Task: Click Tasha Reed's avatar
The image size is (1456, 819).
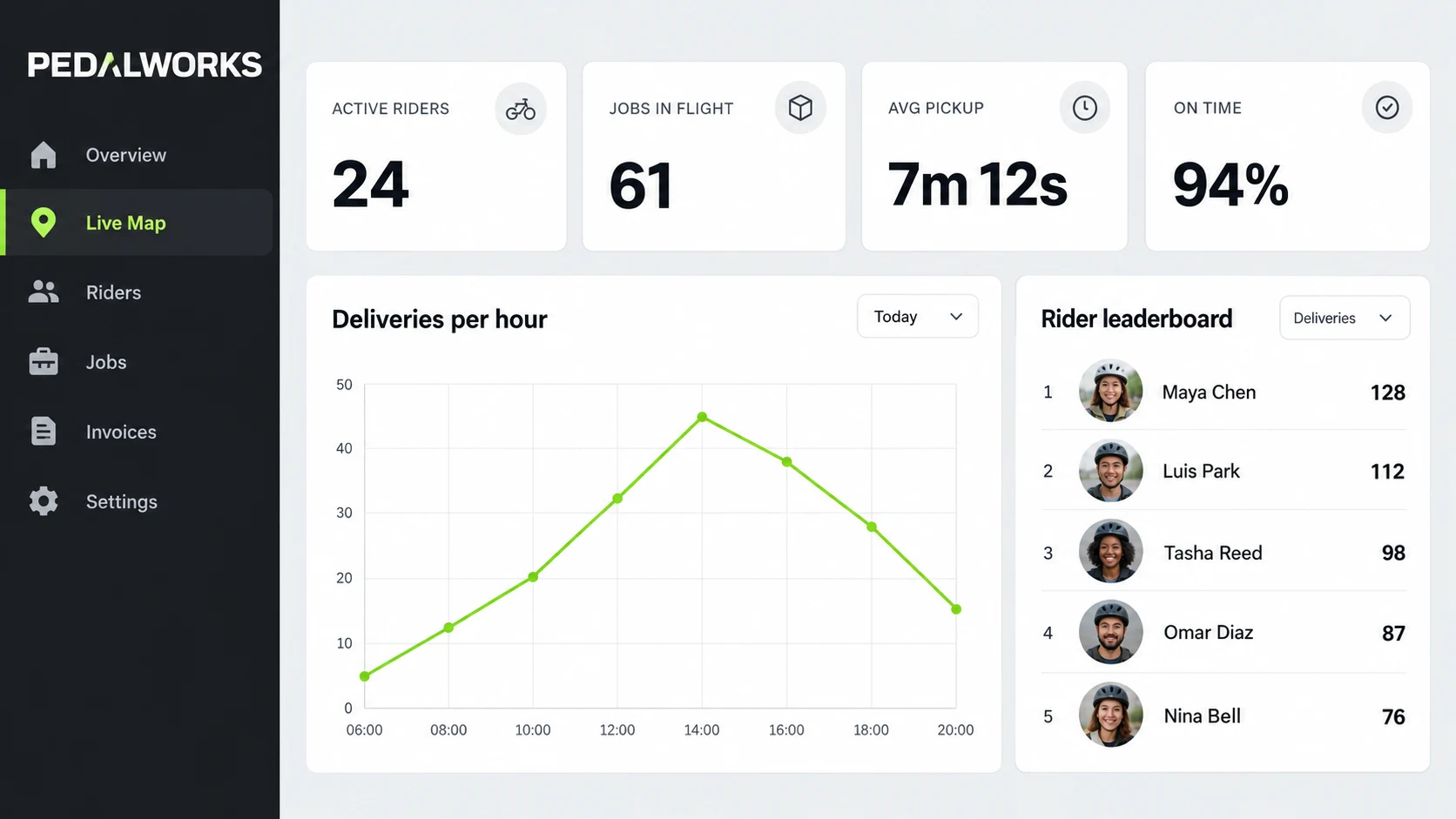Action: click(x=1110, y=551)
